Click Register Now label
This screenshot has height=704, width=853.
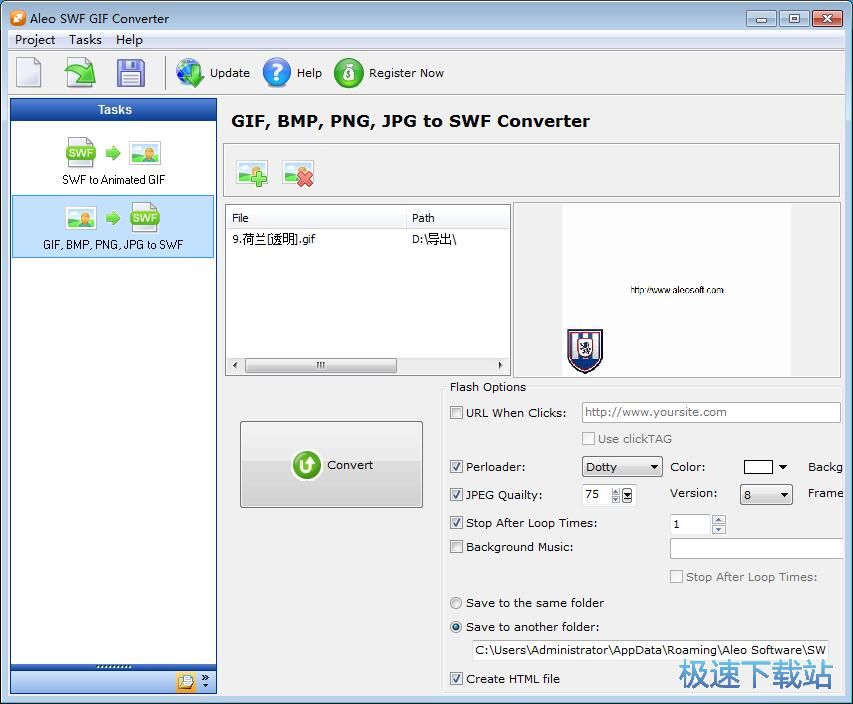[x=406, y=73]
